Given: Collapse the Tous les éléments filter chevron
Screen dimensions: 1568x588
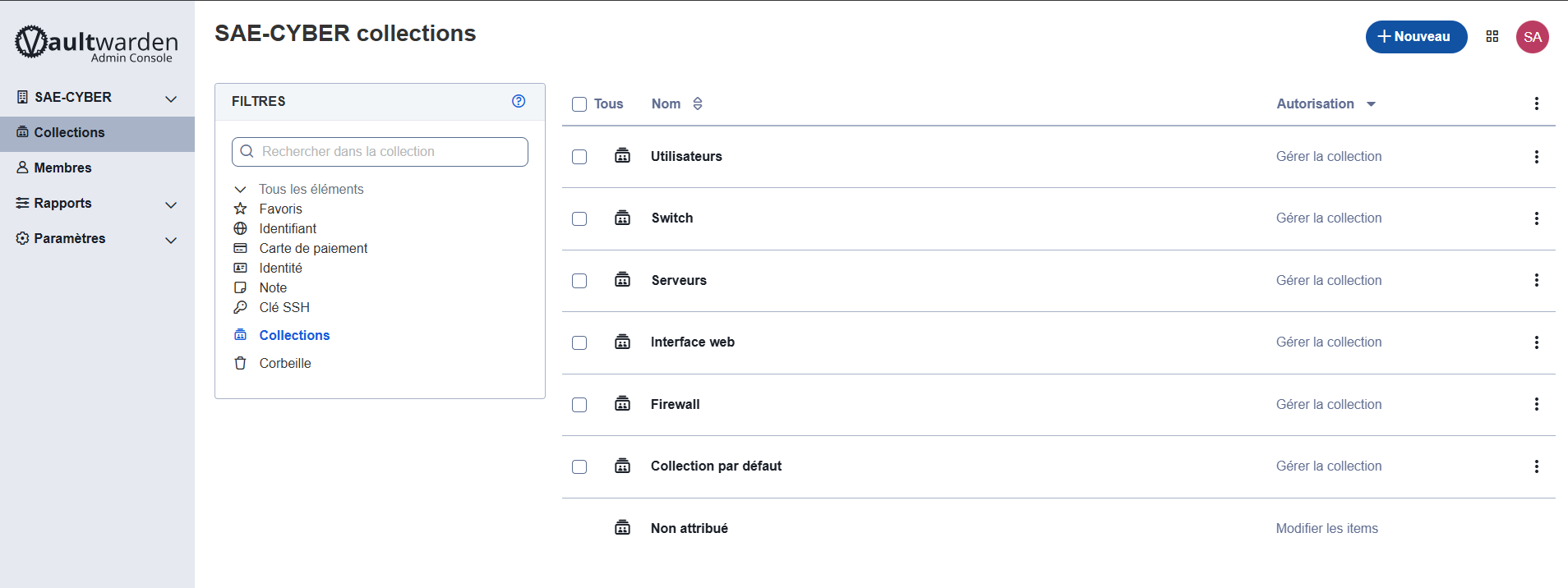Looking at the screenshot, I should pyautogui.click(x=240, y=190).
